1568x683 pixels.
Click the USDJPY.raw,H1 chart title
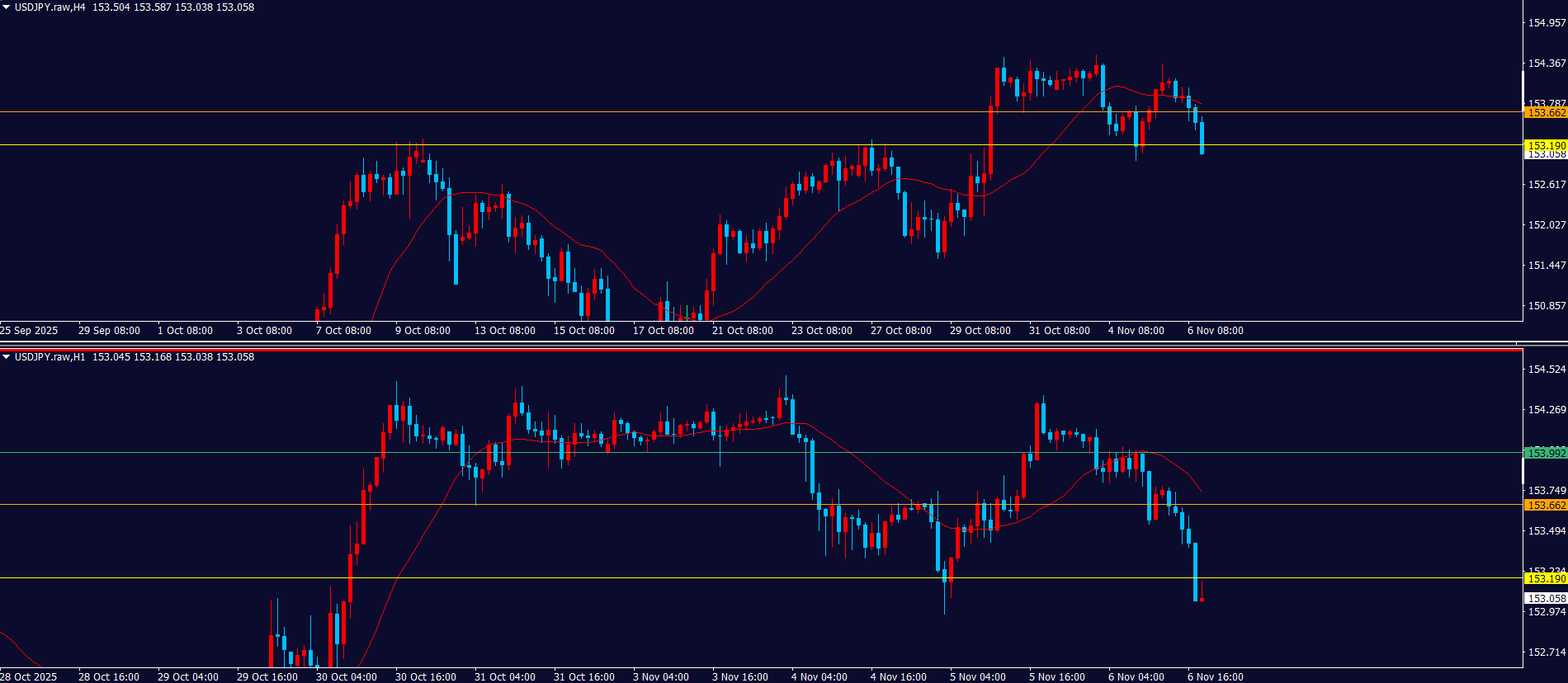pos(50,357)
